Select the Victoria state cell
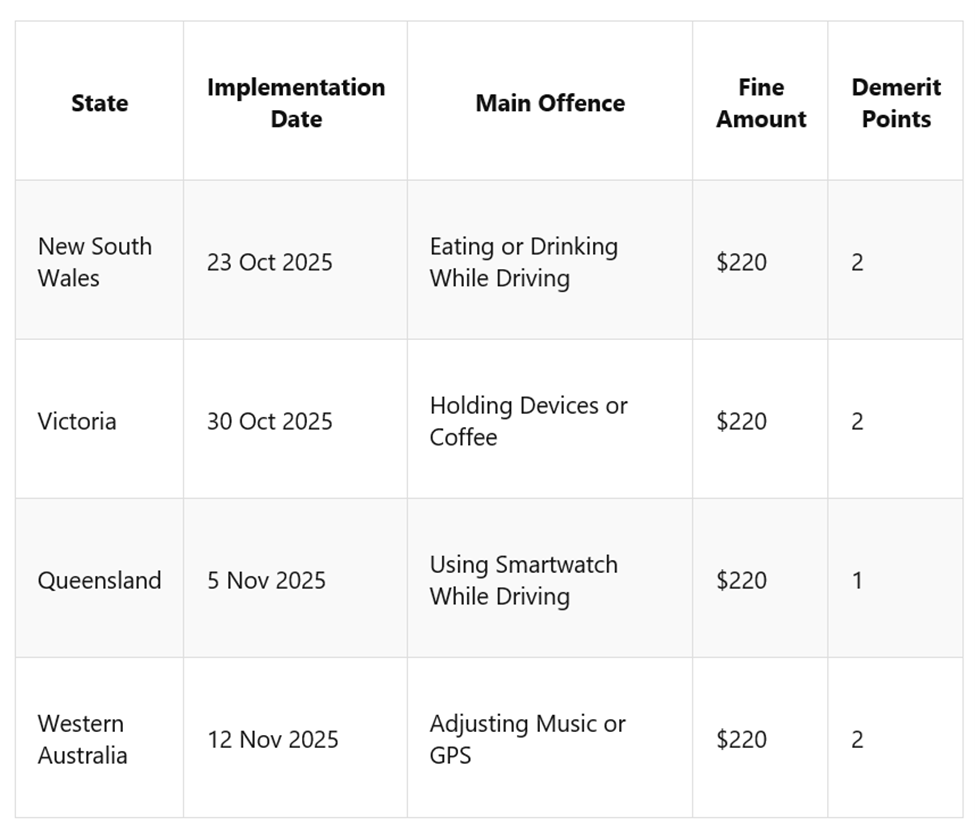The image size is (975, 825). (x=77, y=421)
